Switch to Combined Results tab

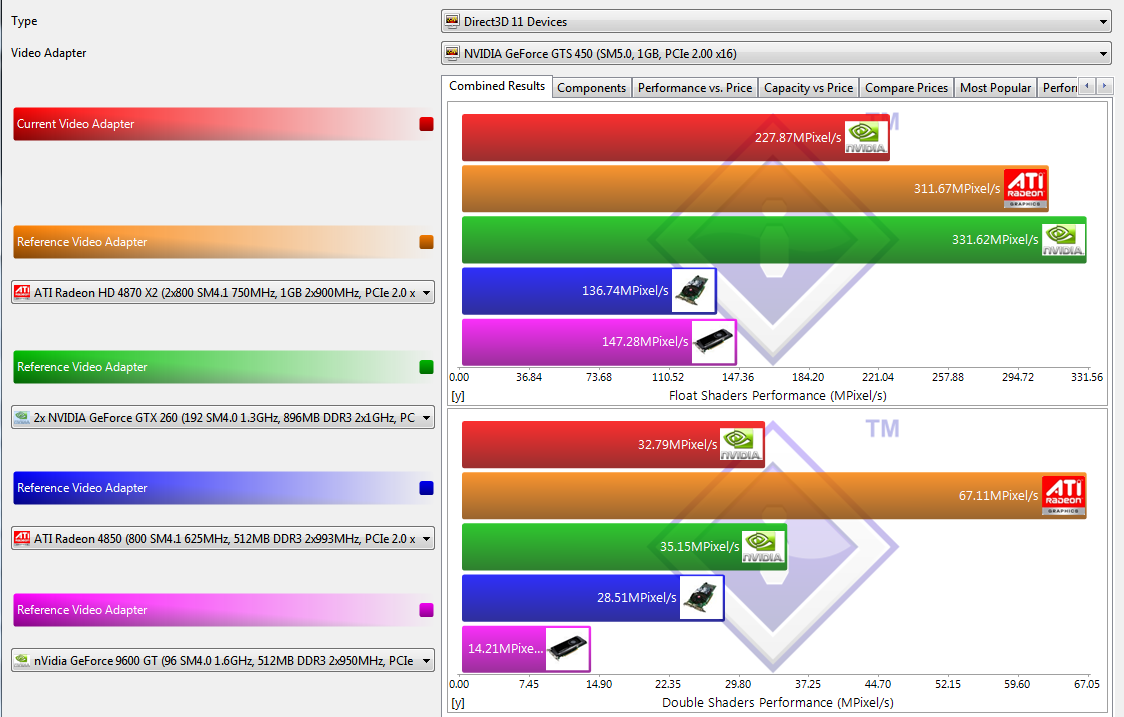tap(497, 86)
